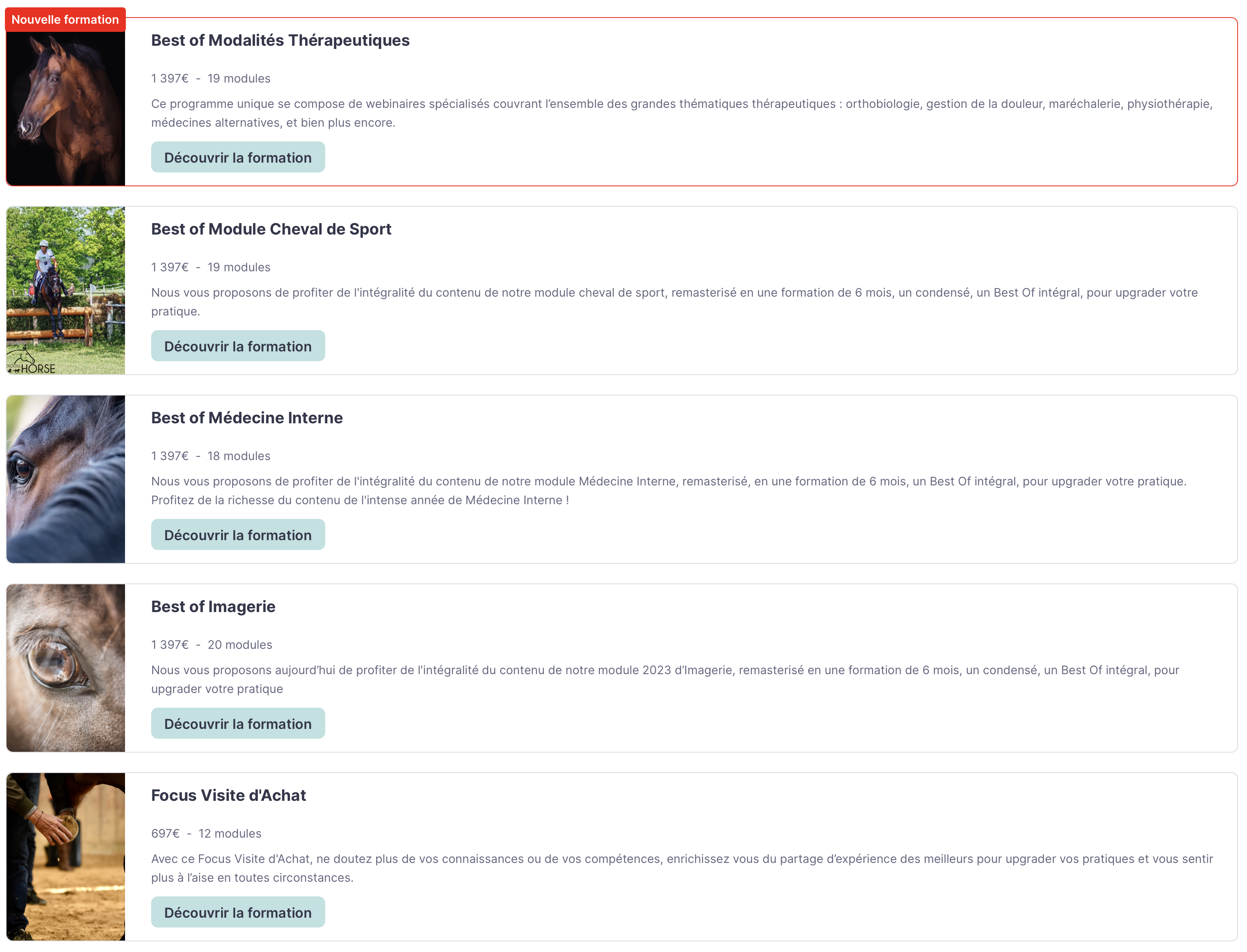
Task: Open Découvrir la formation for Focus Visite d'Achat
Action: click(x=237, y=912)
